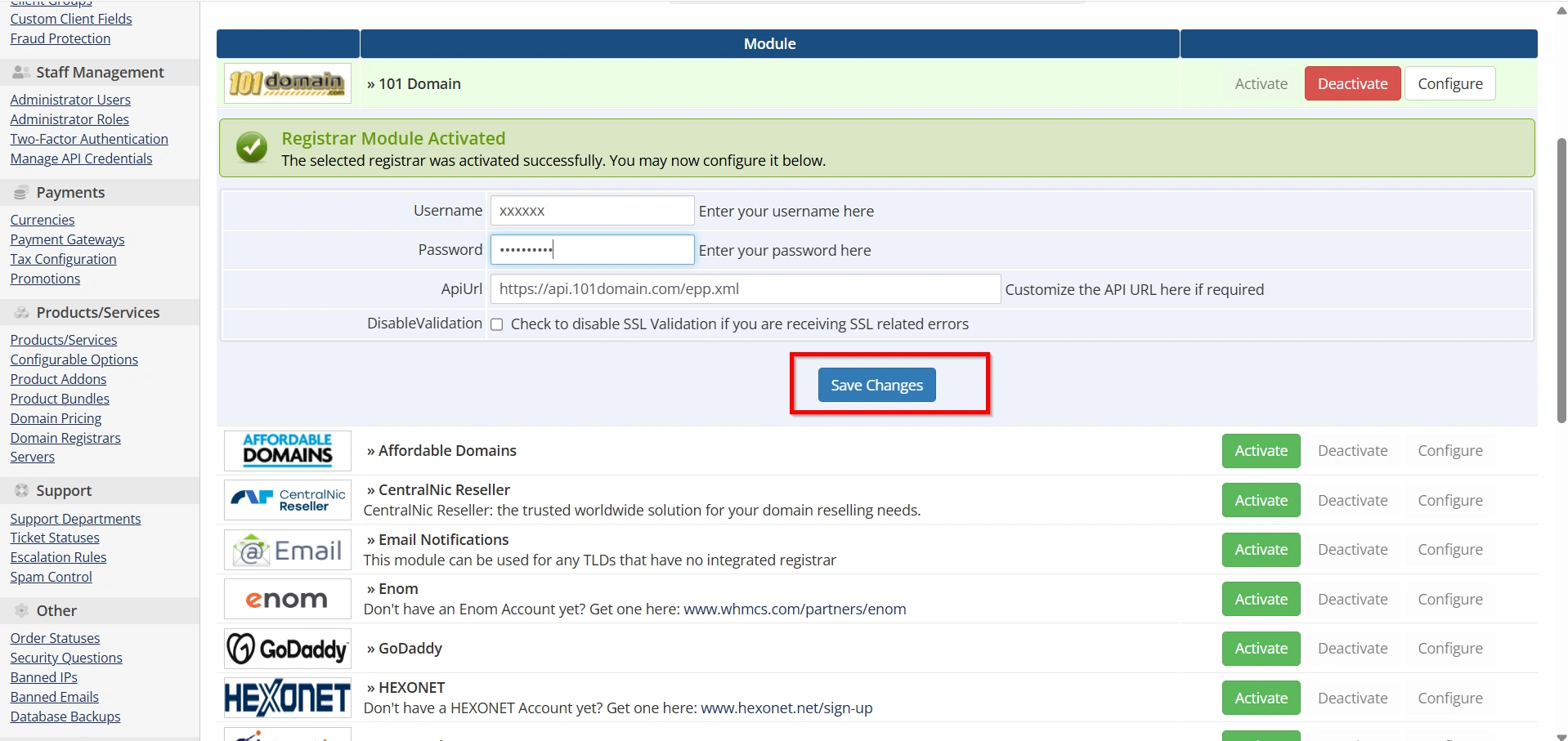Focus the Password input field
Screen dimensions: 1568x741
point(592,250)
